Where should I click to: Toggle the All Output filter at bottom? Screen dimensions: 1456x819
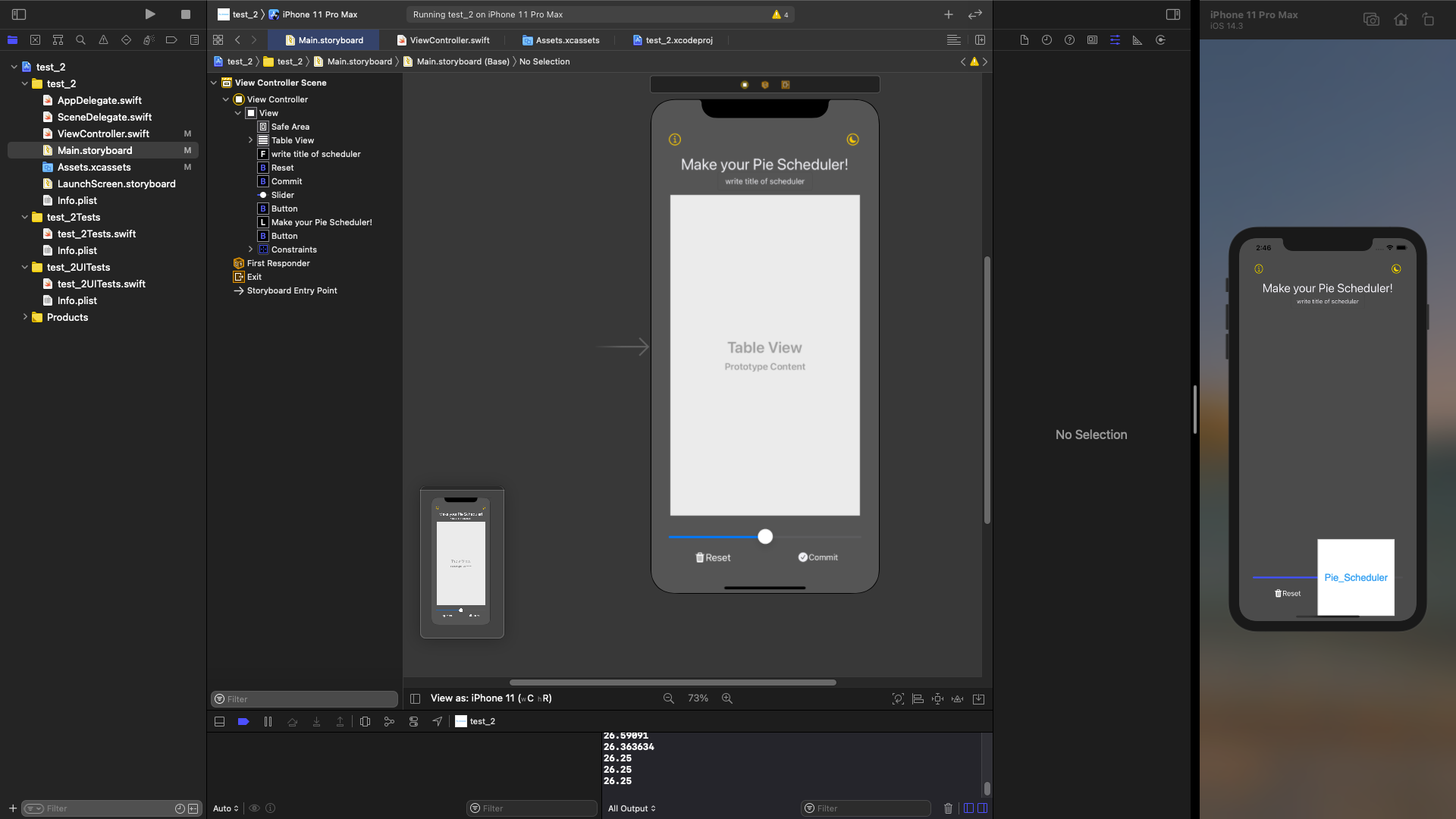[x=632, y=808]
